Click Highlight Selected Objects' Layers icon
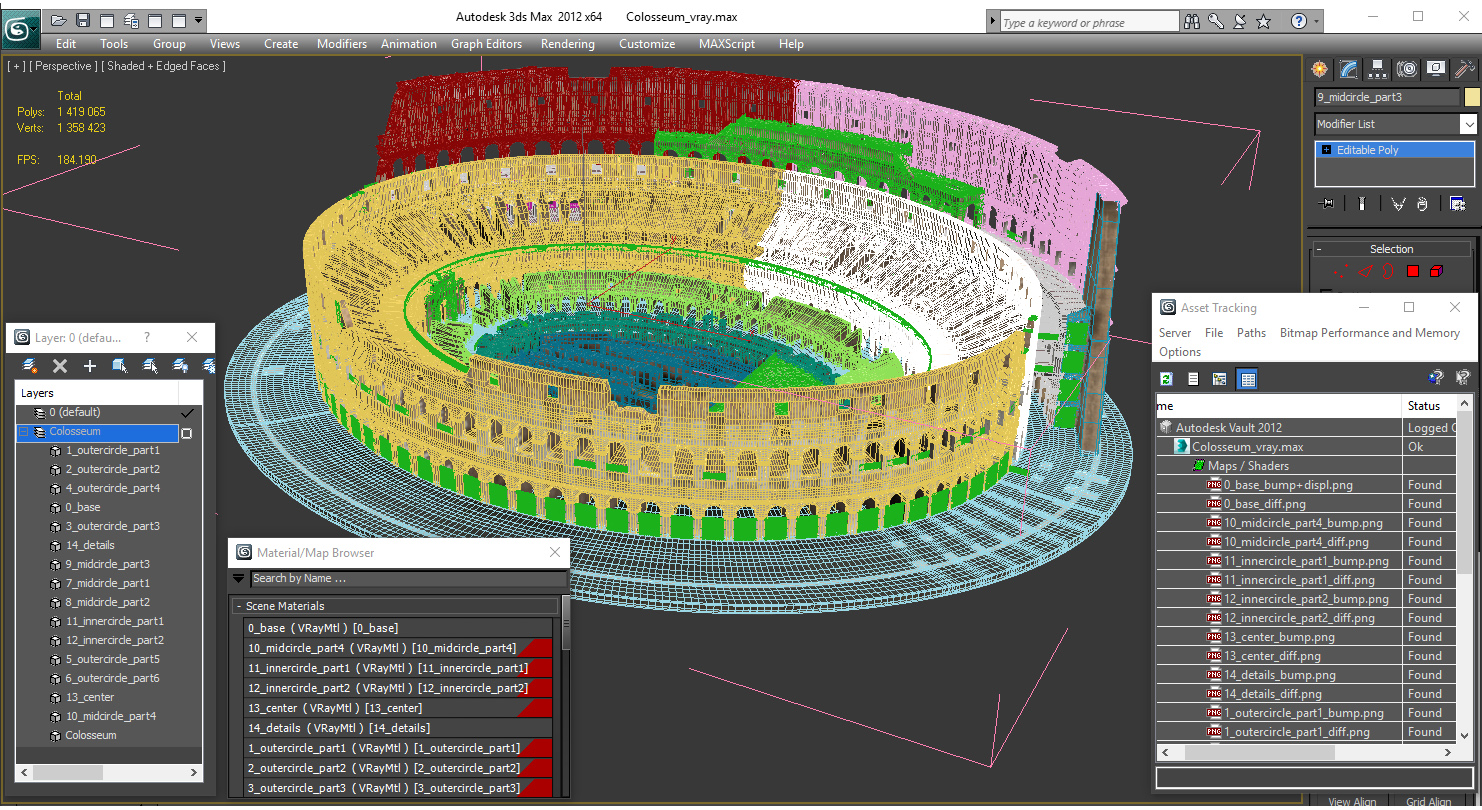Viewport: 1482px width, 810px height. coord(150,366)
